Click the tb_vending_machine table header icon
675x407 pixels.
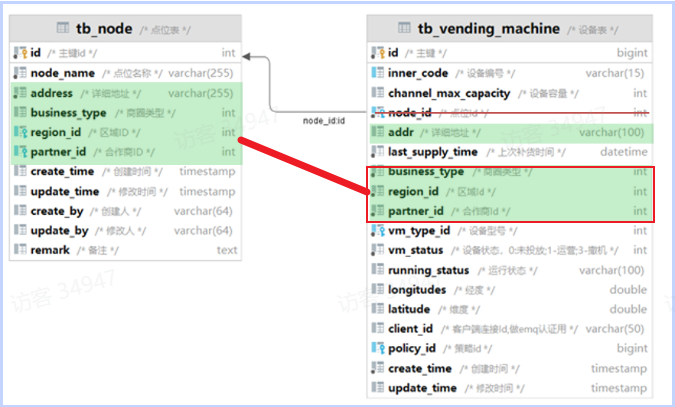404,28
